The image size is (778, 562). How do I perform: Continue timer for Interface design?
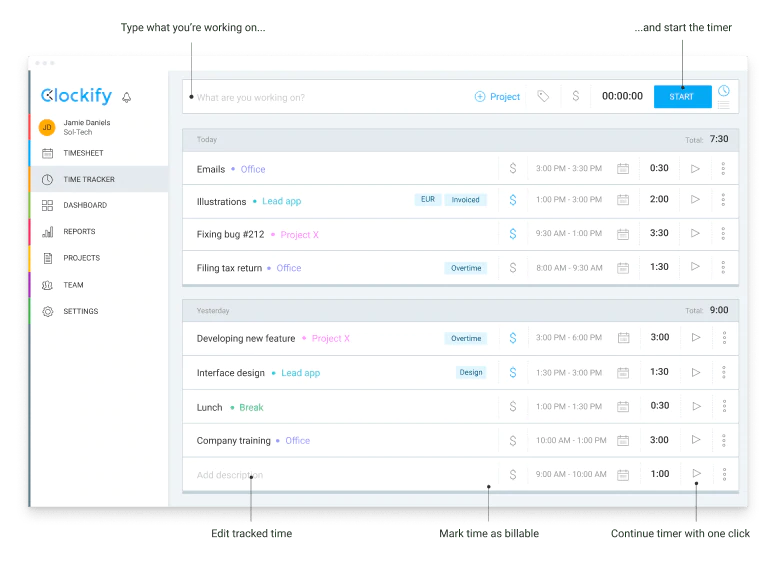click(696, 373)
